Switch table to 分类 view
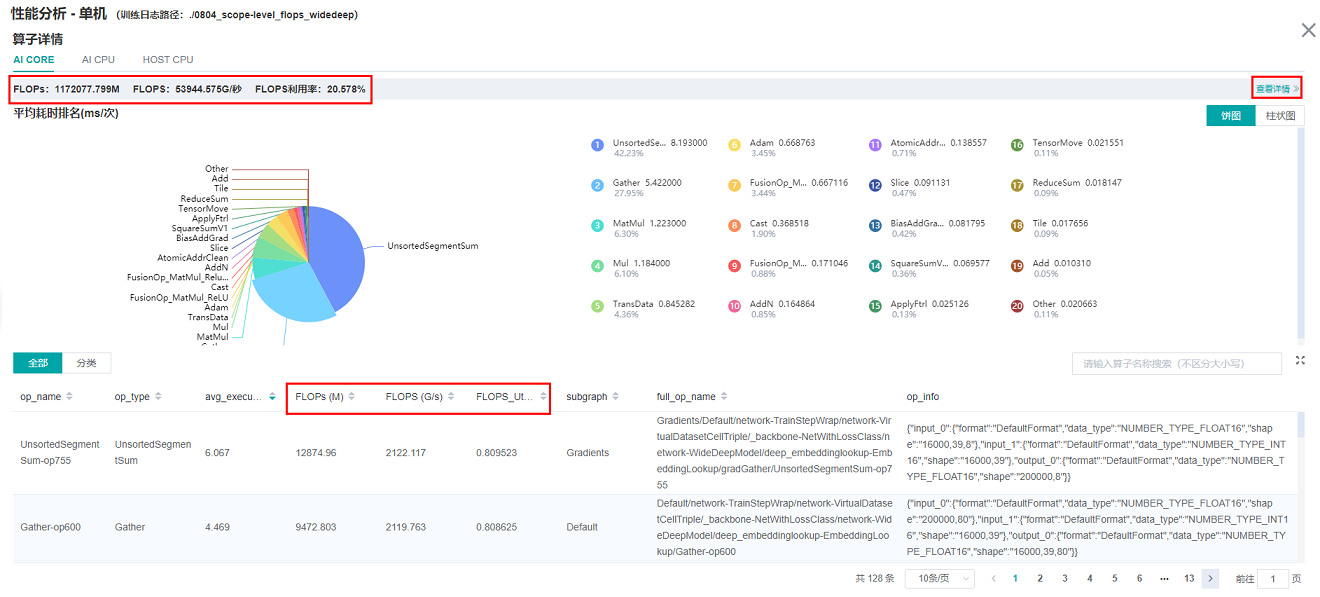The height and width of the screenshot is (597, 1320). coord(86,363)
